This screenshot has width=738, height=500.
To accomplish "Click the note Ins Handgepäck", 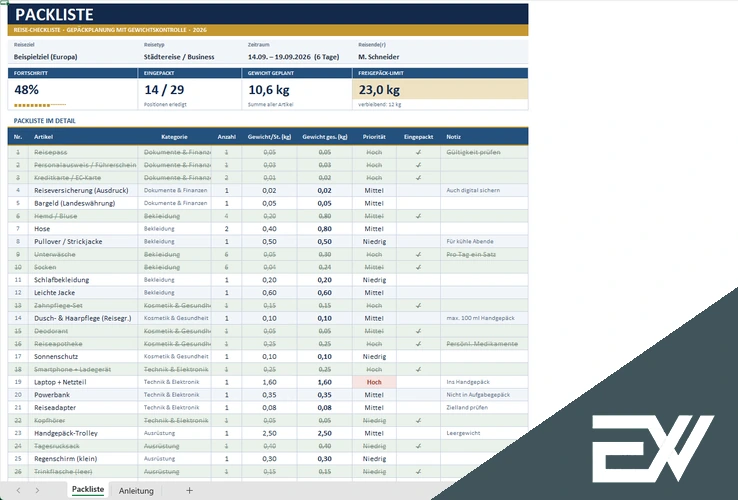I will click(468, 382).
